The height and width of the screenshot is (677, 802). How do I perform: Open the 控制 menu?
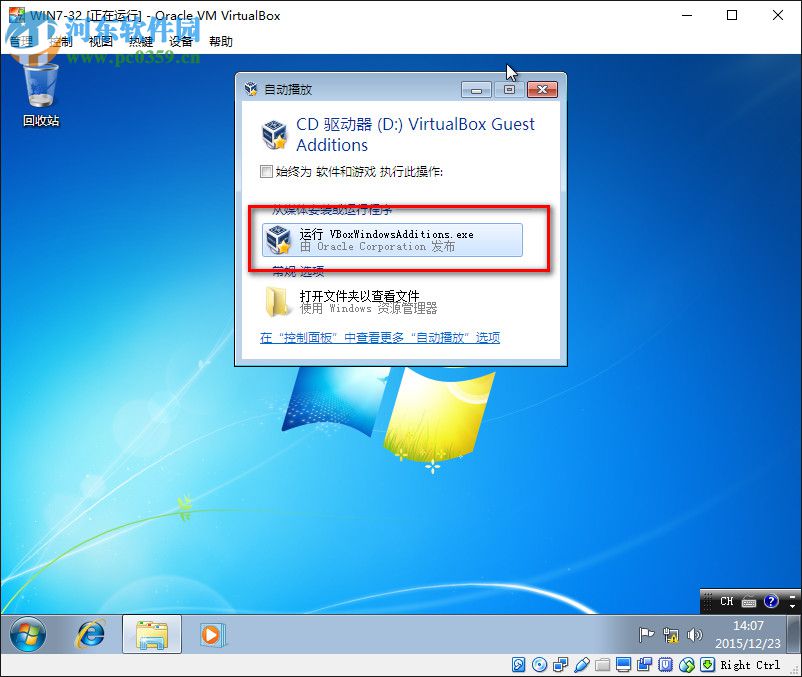point(61,41)
